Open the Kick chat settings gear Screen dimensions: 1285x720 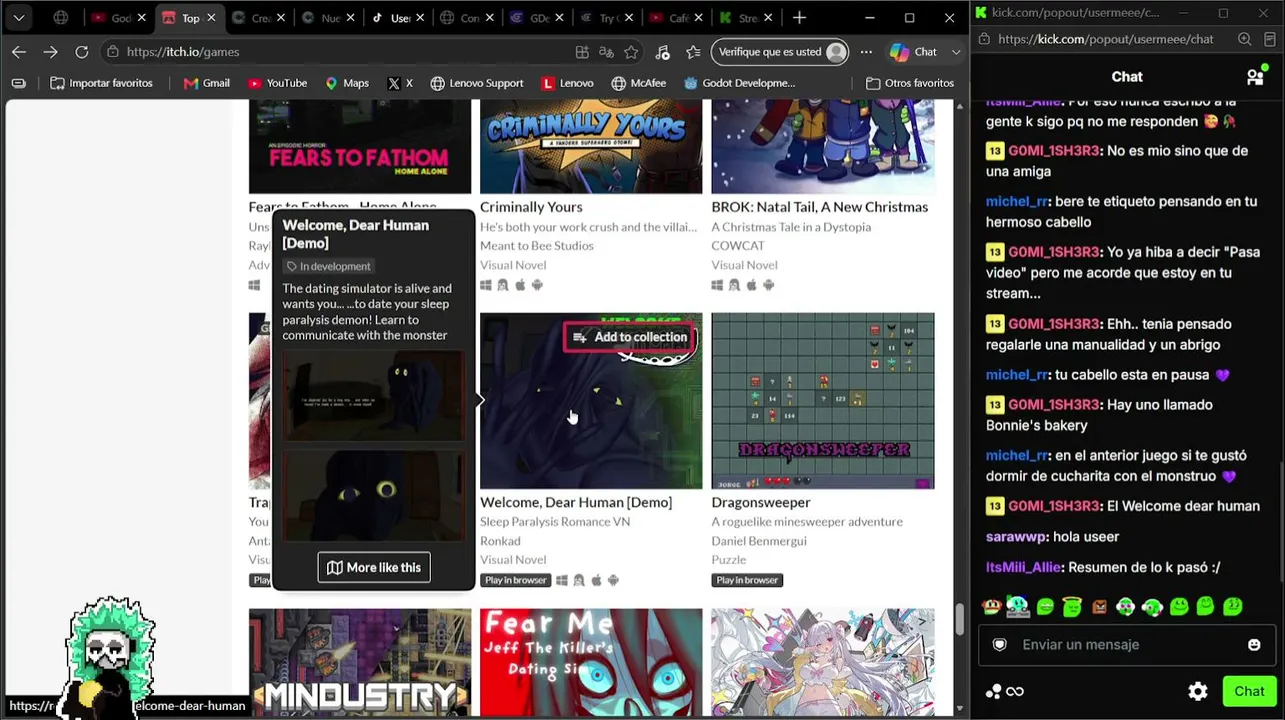[1198, 691]
